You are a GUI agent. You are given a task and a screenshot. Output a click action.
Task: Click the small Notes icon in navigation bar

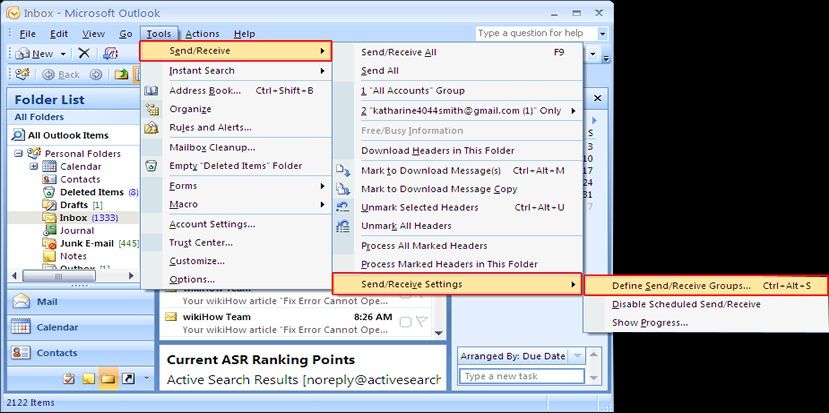coord(88,379)
